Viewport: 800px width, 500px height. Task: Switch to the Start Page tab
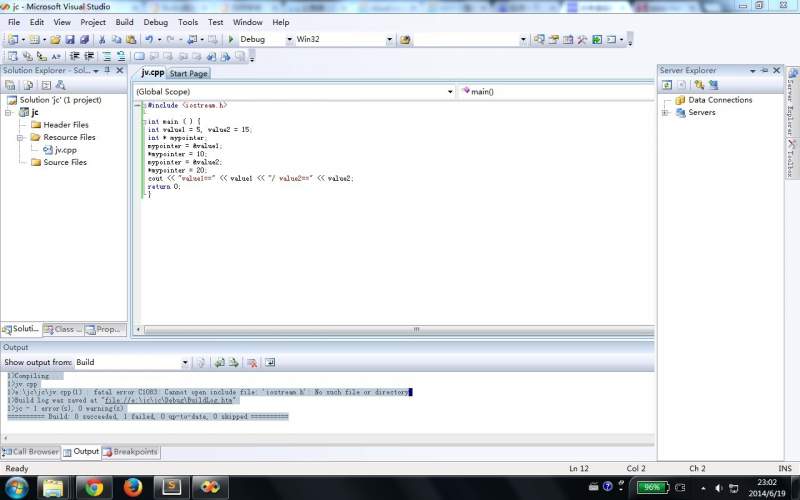[188, 73]
